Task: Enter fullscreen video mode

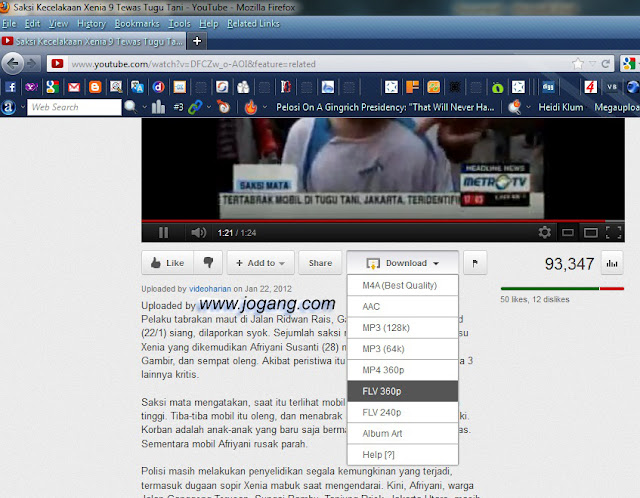Action: point(613,233)
